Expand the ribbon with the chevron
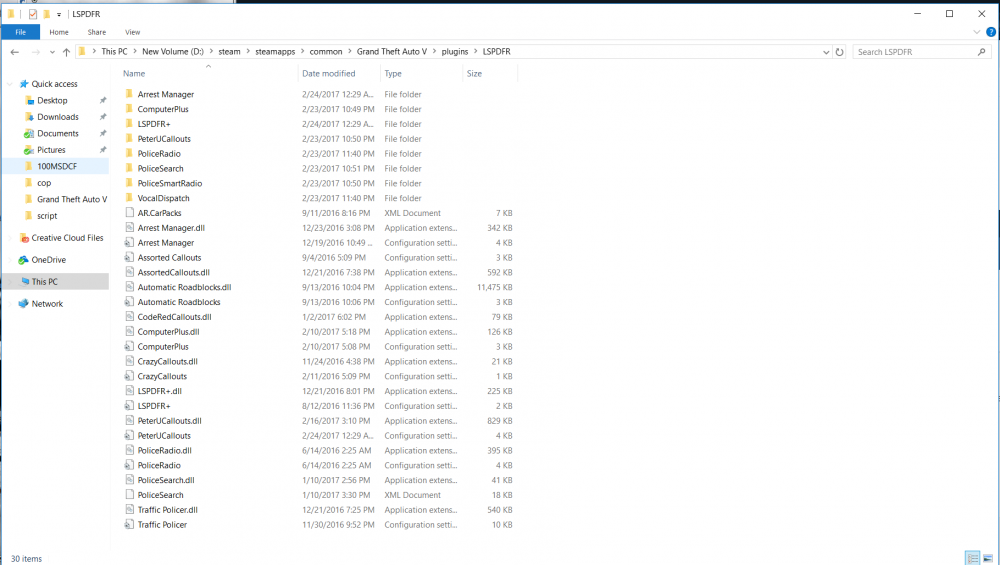 coord(976,32)
